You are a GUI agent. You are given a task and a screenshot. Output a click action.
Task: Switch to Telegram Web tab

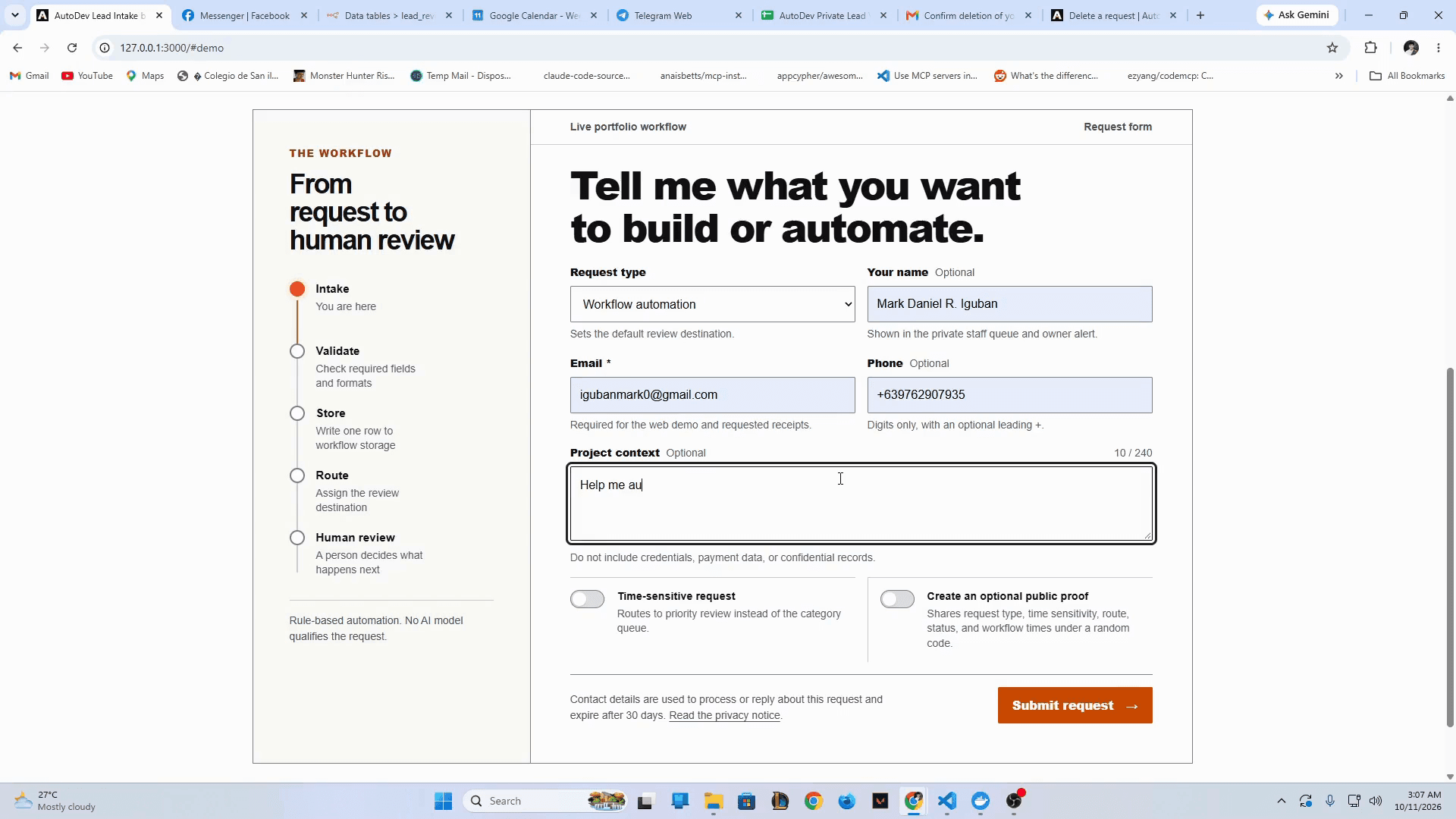tap(679, 15)
